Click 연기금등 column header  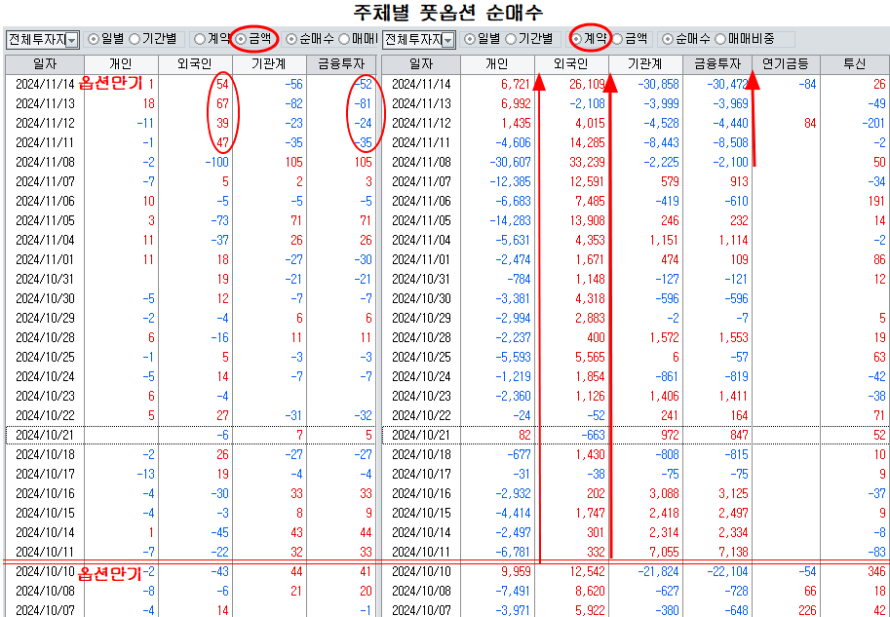(786, 65)
